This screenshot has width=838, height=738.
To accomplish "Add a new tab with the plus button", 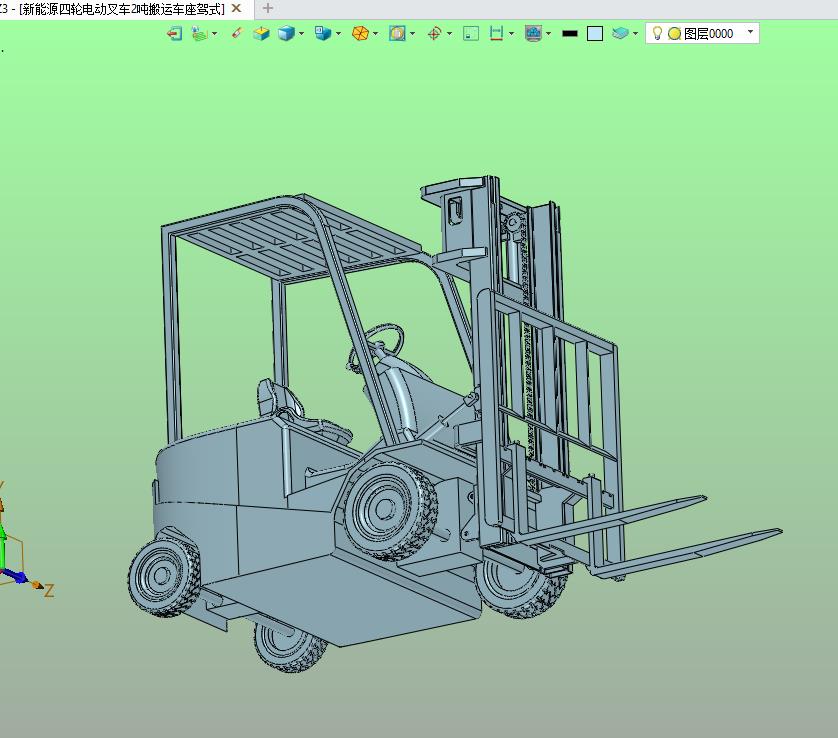I will tap(268, 9).
